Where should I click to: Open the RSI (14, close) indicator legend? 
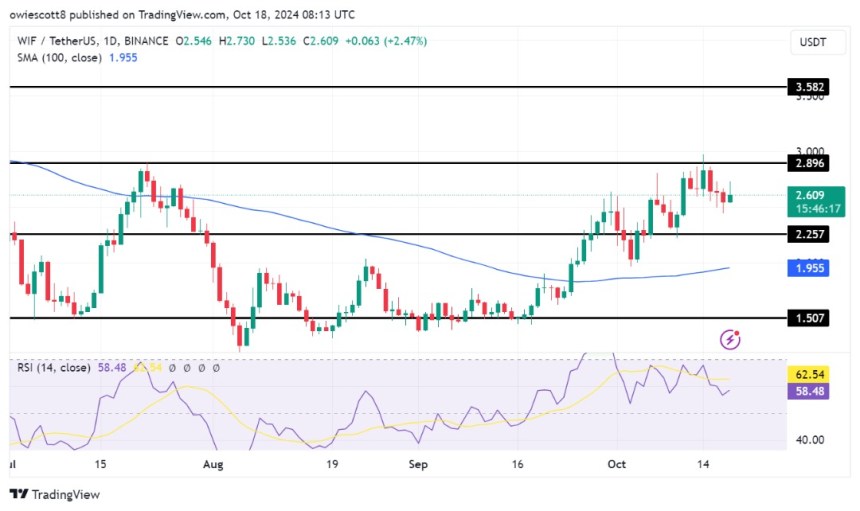54,367
